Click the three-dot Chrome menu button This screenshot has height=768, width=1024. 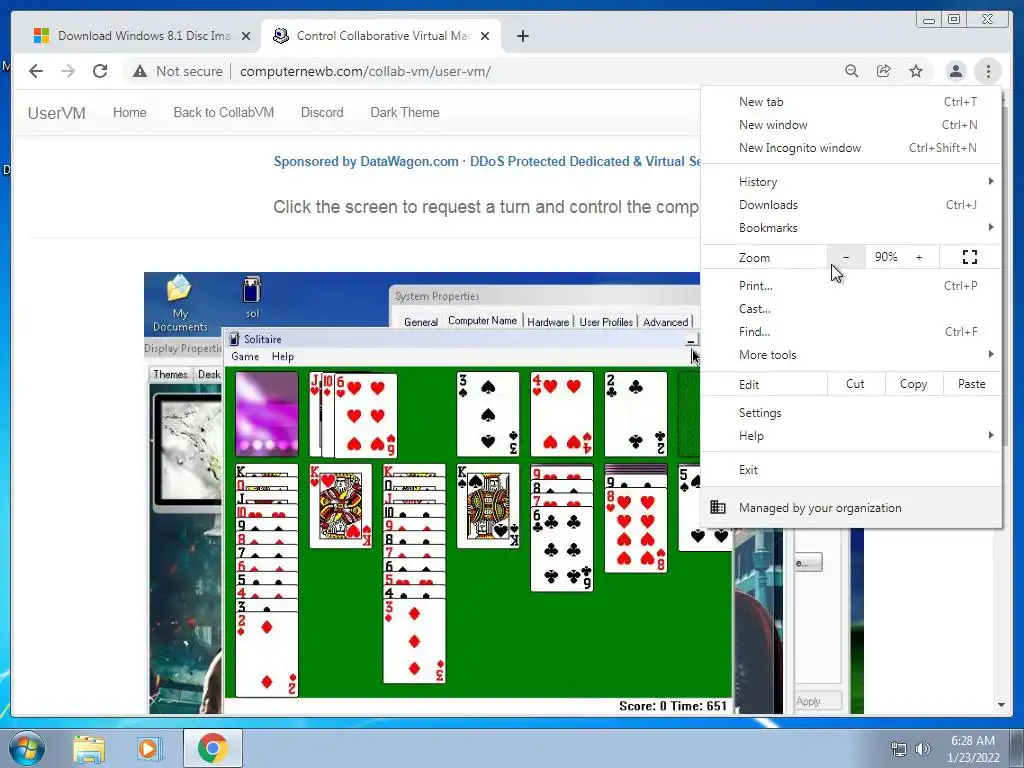pos(988,71)
